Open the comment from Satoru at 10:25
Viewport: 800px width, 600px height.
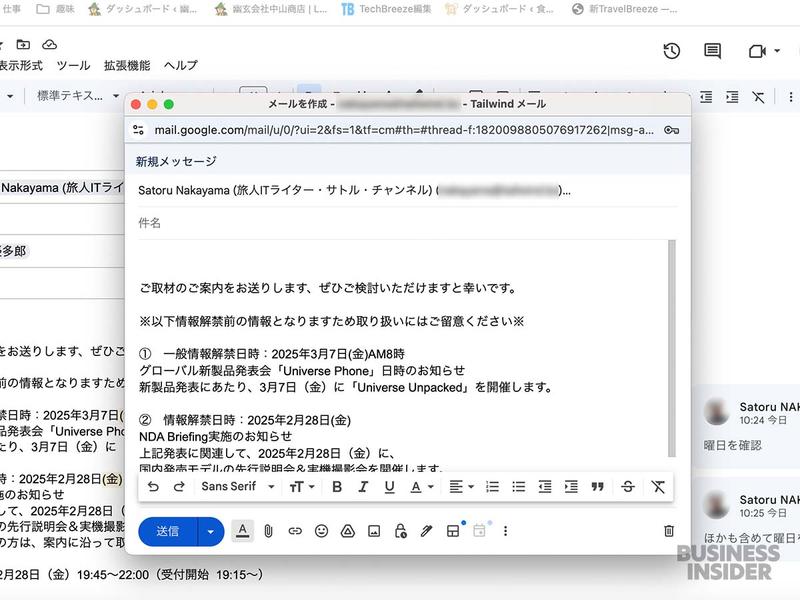[747, 518]
